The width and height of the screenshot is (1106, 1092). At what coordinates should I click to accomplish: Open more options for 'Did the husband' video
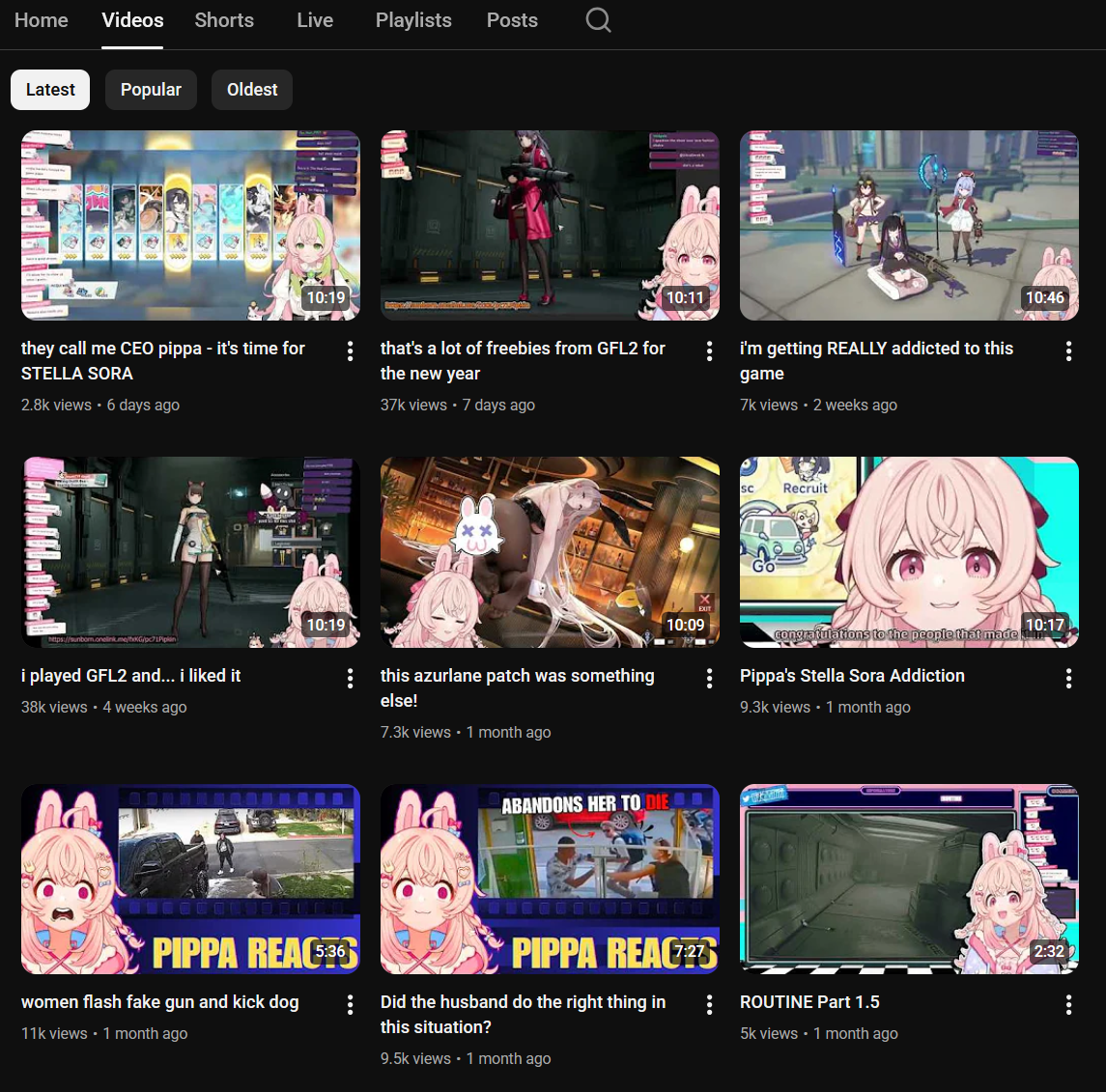pyautogui.click(x=709, y=1005)
